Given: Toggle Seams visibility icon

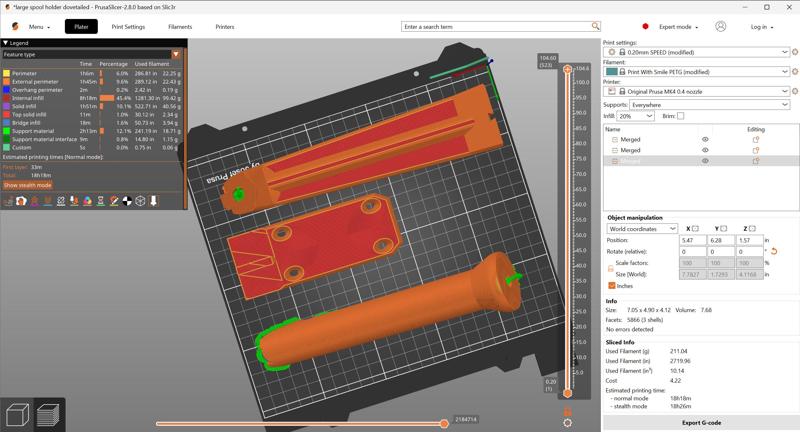Looking at the screenshot, I should pos(61,201).
